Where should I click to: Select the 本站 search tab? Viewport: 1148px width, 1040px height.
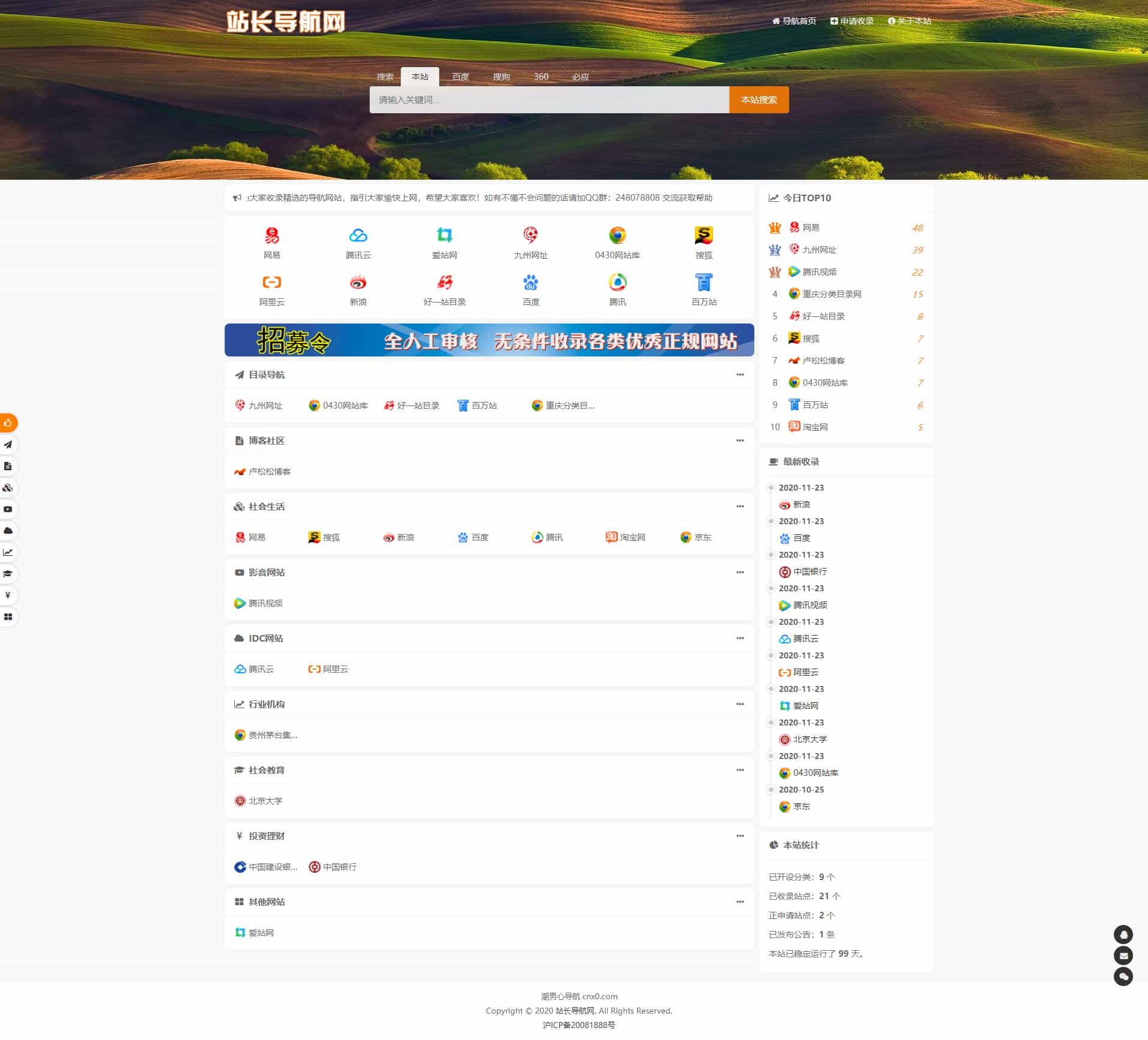[x=420, y=77]
